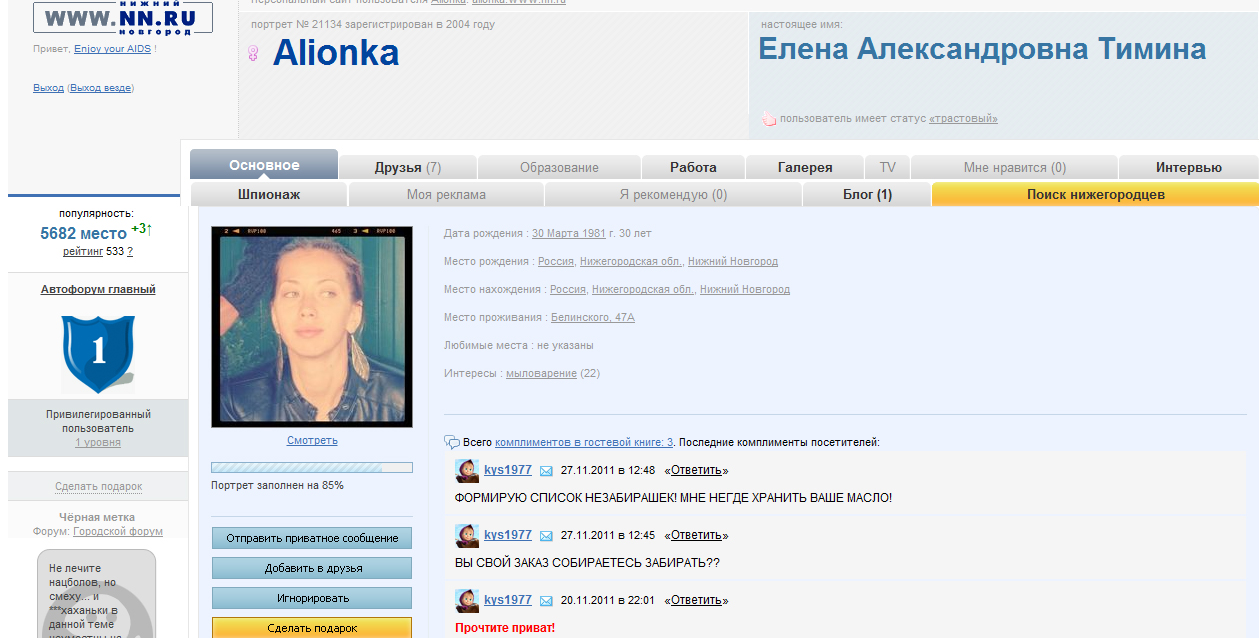Click Ответить on the 12:45 comment
This screenshot has height=638, width=1259.
pyautogui.click(x=696, y=535)
